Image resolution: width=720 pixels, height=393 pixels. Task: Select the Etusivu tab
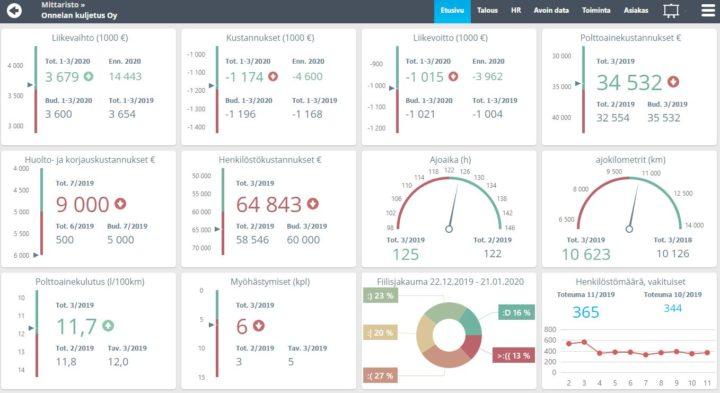tap(452, 10)
